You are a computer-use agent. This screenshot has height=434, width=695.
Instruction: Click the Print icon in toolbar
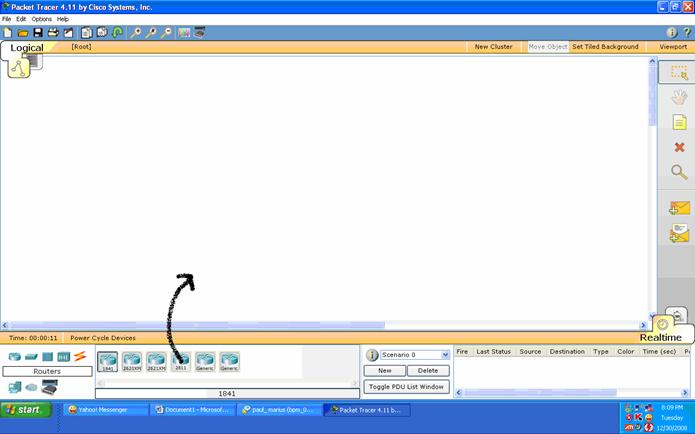(53, 32)
